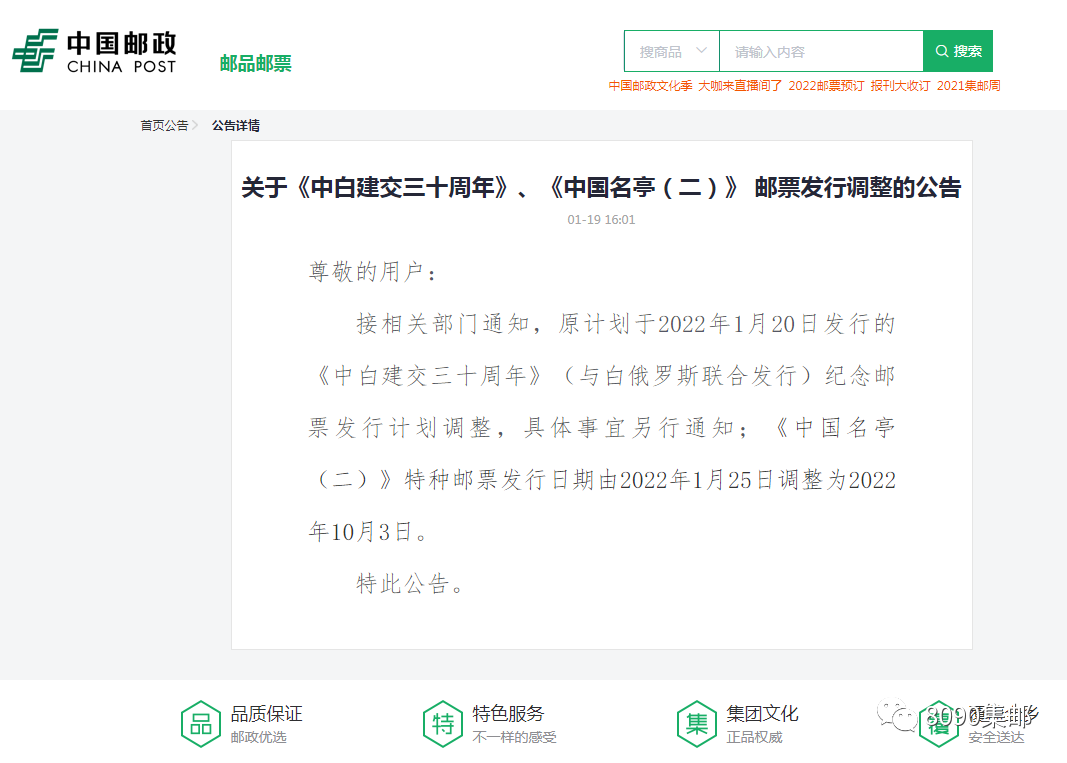Go to 首页公告 breadcrumb
The height and width of the screenshot is (763, 1067).
[x=164, y=125]
